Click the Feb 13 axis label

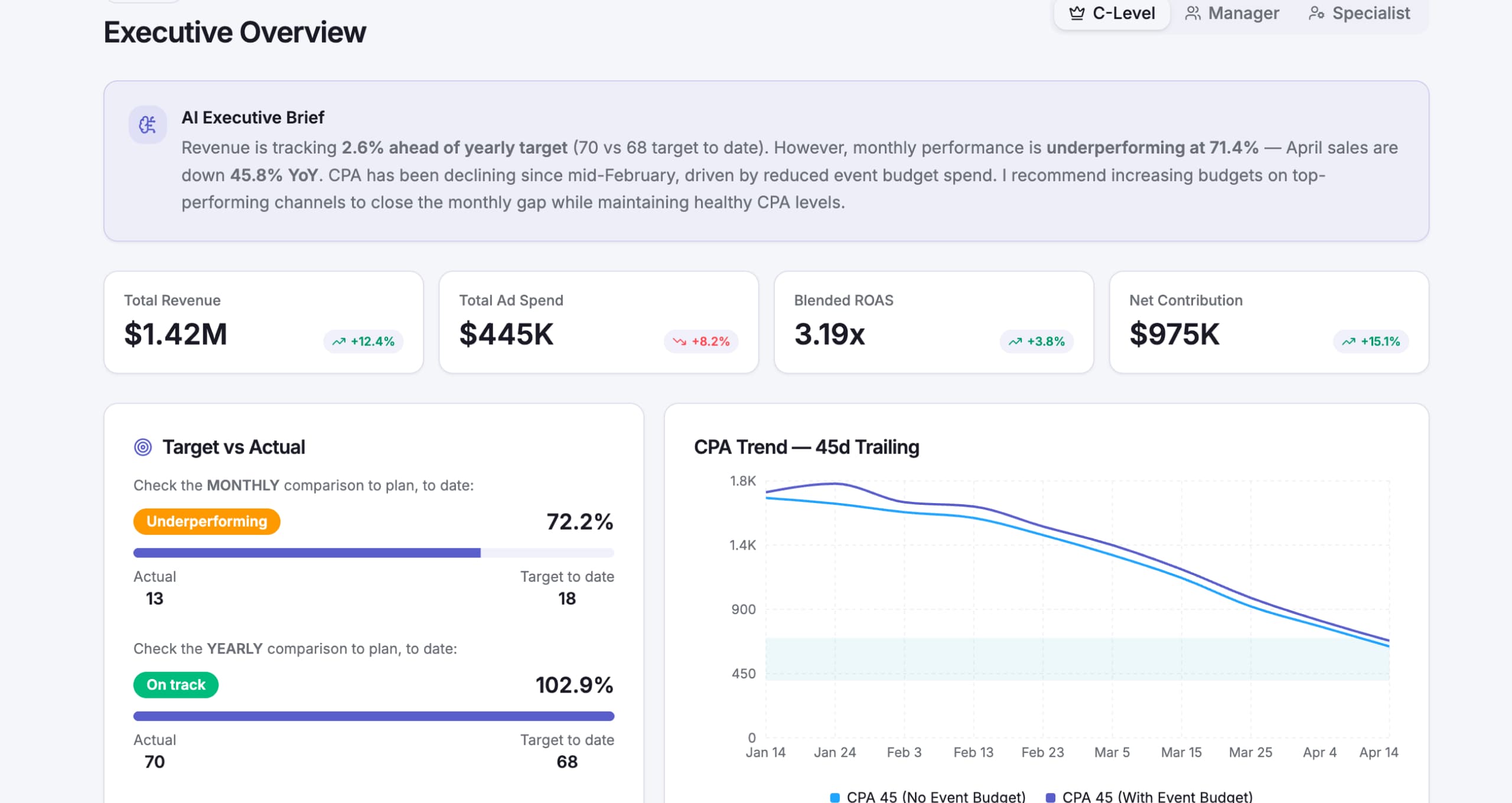coord(973,752)
